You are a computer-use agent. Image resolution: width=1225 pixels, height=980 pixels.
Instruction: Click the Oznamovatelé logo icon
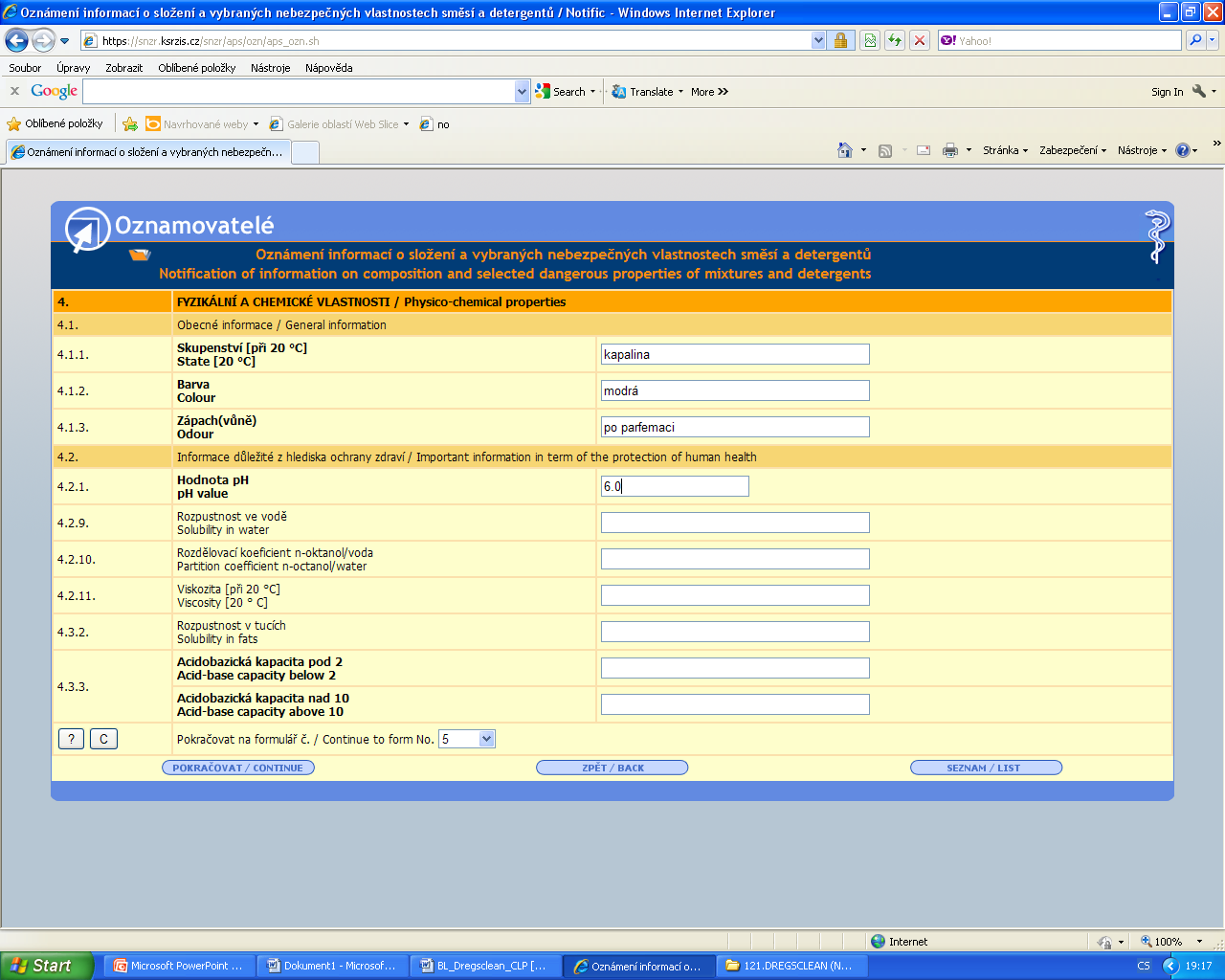87,230
